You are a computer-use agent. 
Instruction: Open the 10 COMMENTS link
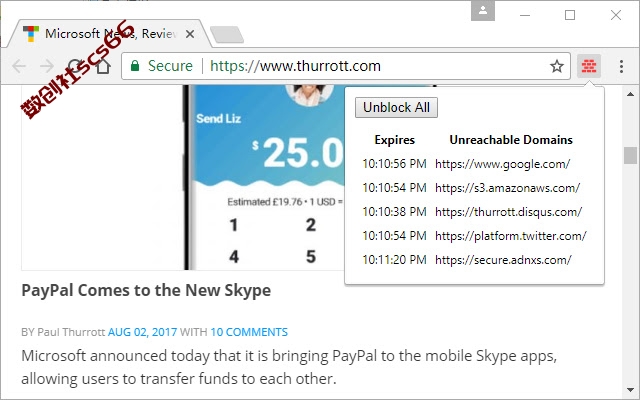(x=249, y=332)
